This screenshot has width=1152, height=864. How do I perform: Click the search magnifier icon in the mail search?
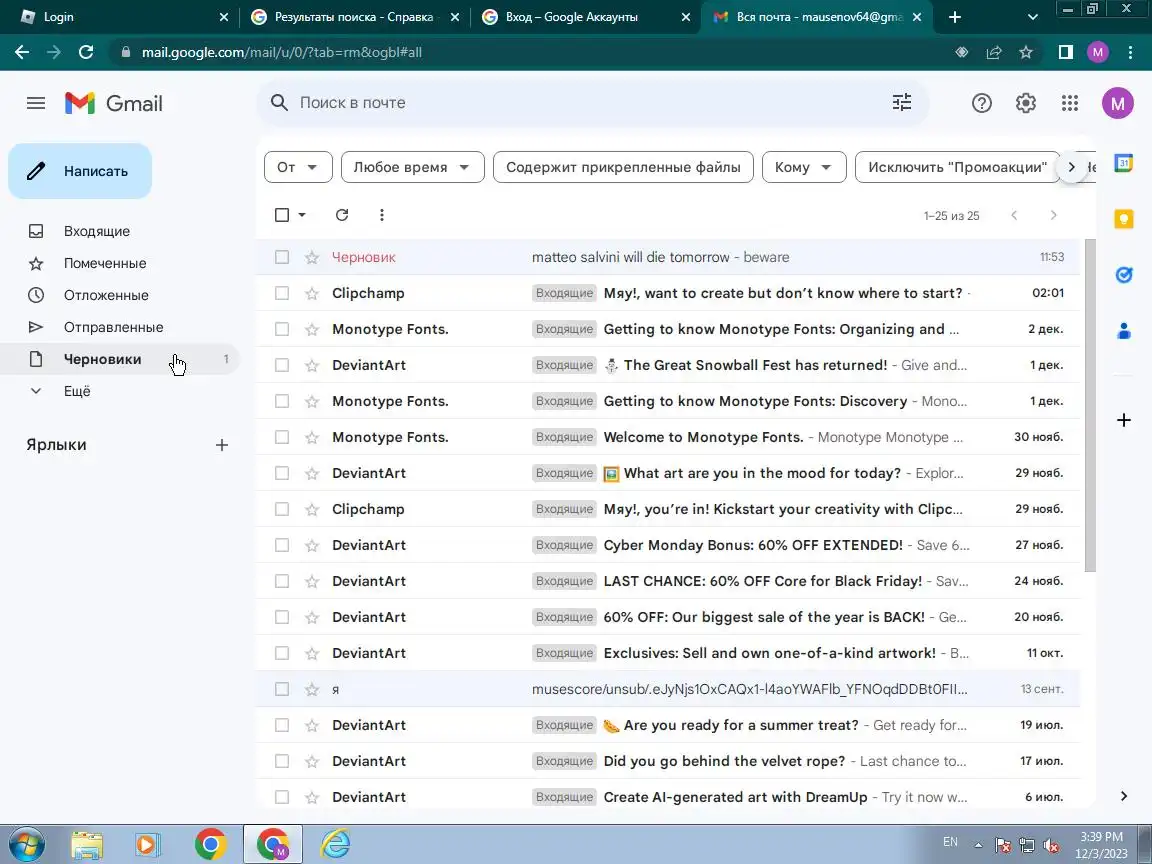(x=279, y=103)
